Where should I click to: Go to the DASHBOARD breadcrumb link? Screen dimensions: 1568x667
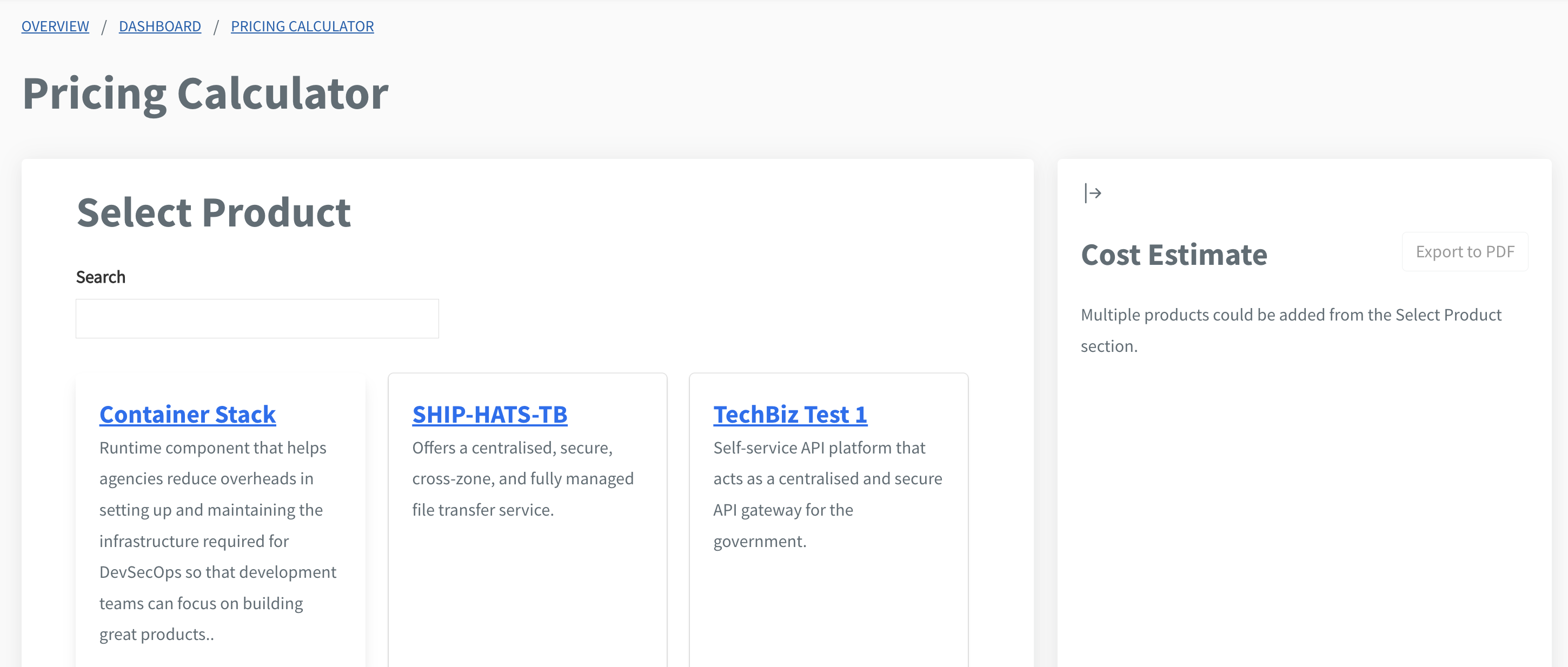[x=160, y=26]
